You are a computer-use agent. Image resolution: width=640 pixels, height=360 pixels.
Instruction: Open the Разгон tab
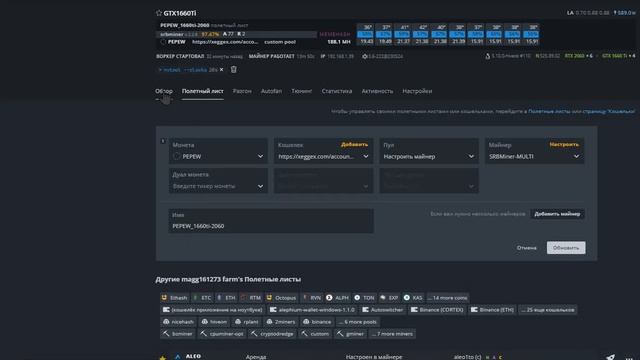(242, 91)
